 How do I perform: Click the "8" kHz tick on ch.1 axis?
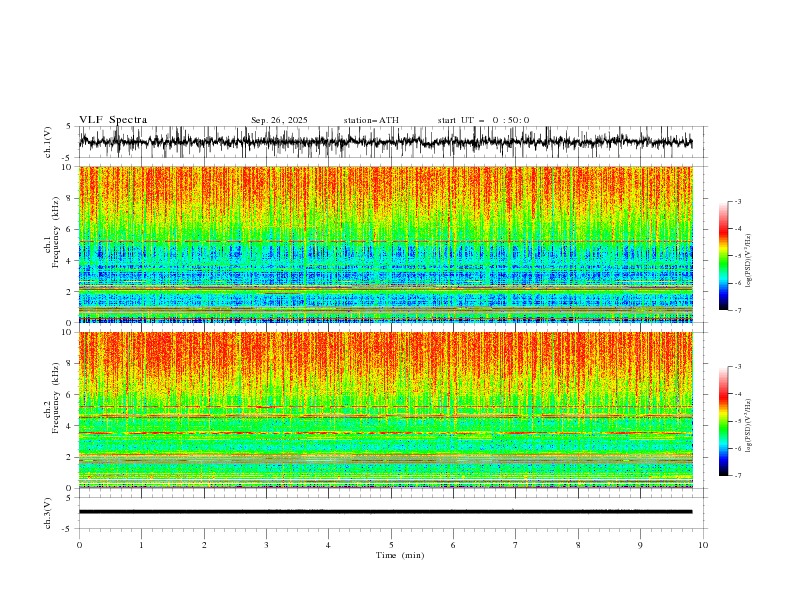click(x=70, y=198)
